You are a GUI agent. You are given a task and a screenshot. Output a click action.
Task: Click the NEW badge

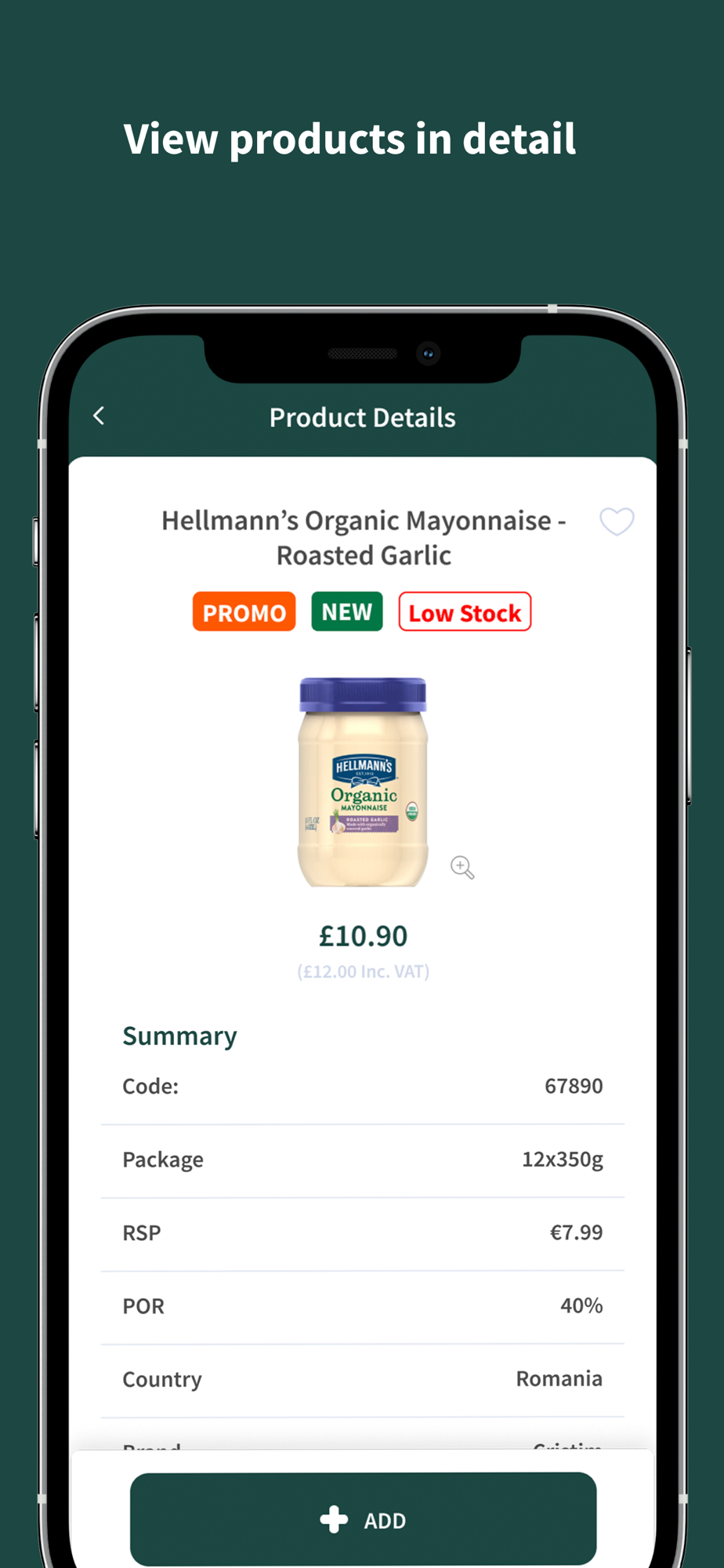pos(347,612)
